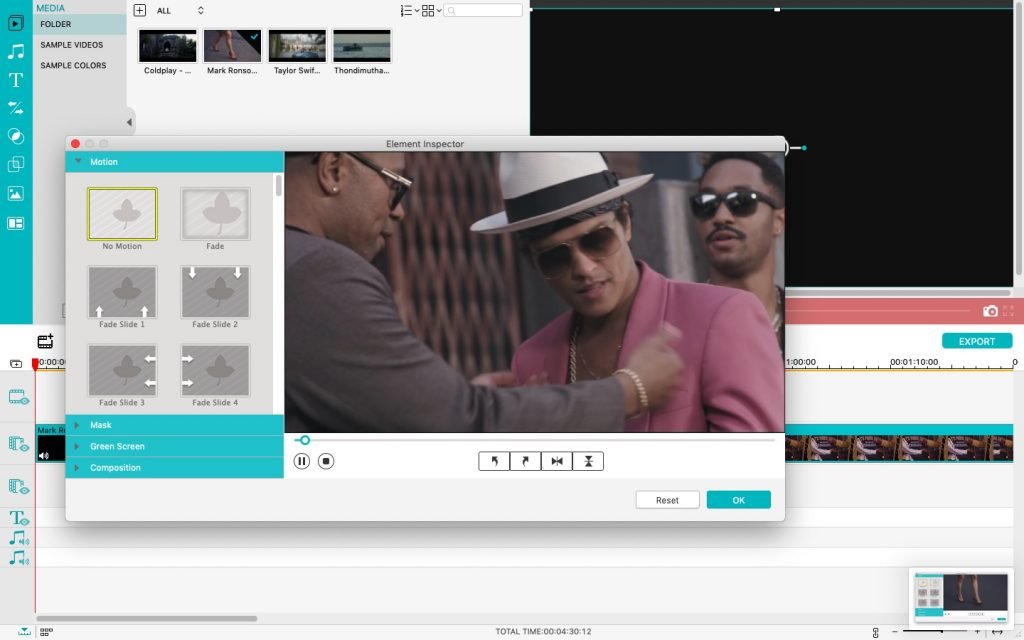Stop the Element Inspector preview playback
The width and height of the screenshot is (1024, 640).
click(x=326, y=461)
